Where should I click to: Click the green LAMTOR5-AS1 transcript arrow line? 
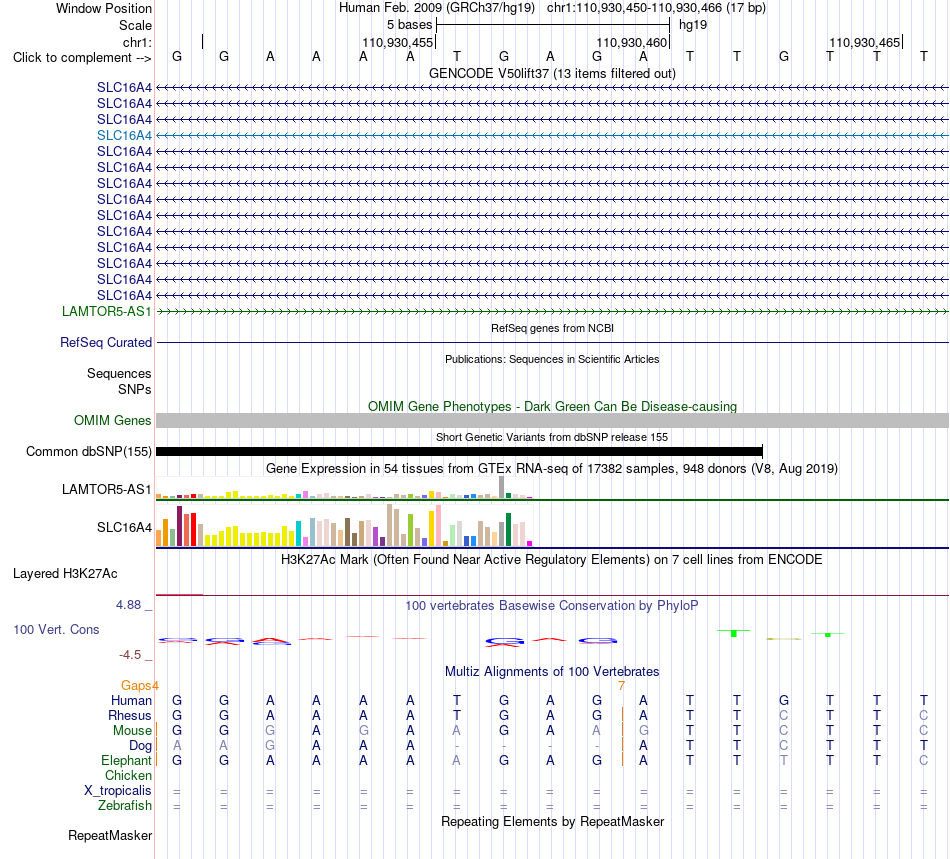point(552,311)
